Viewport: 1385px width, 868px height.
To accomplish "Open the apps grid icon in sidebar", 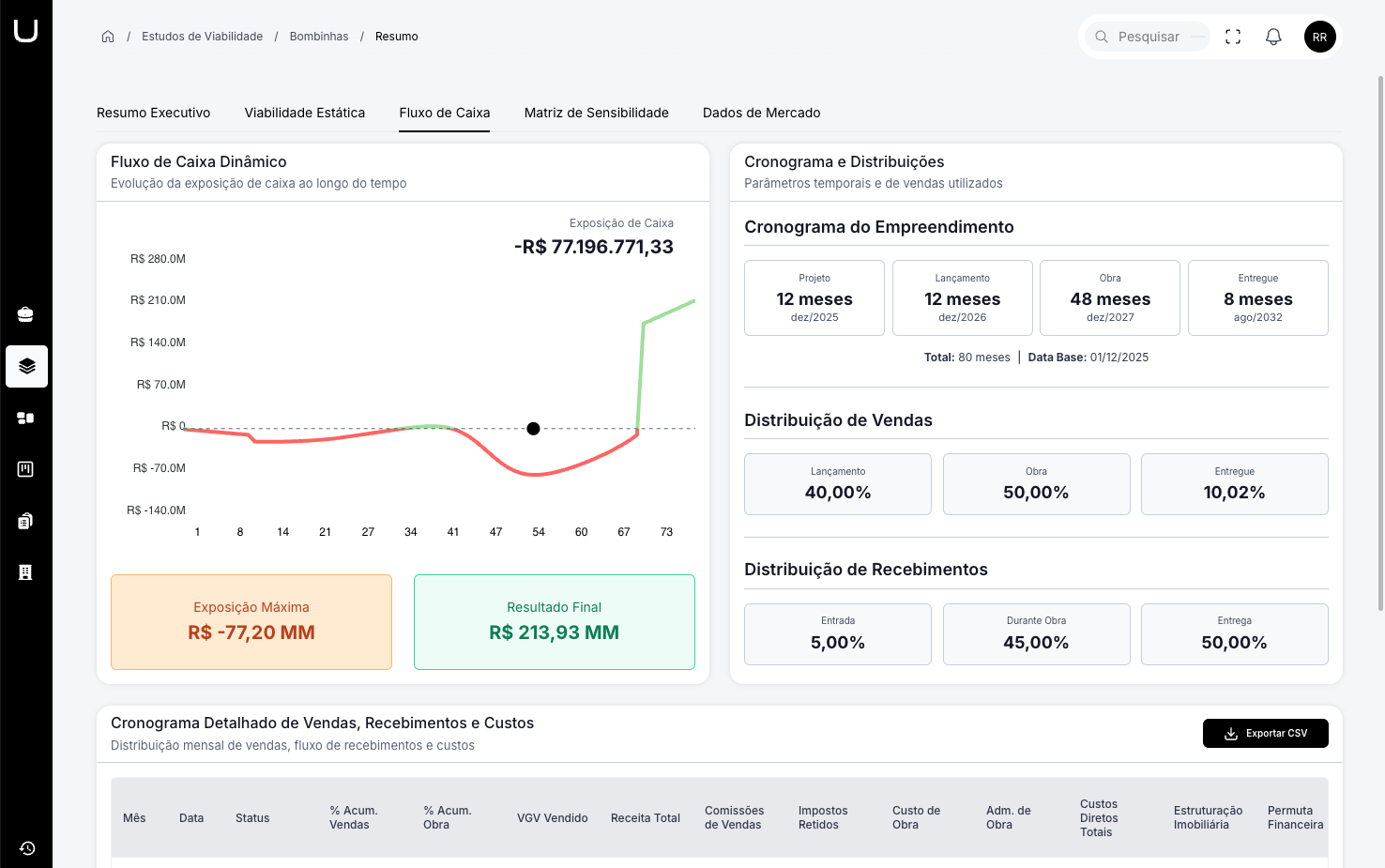I will tap(26, 418).
